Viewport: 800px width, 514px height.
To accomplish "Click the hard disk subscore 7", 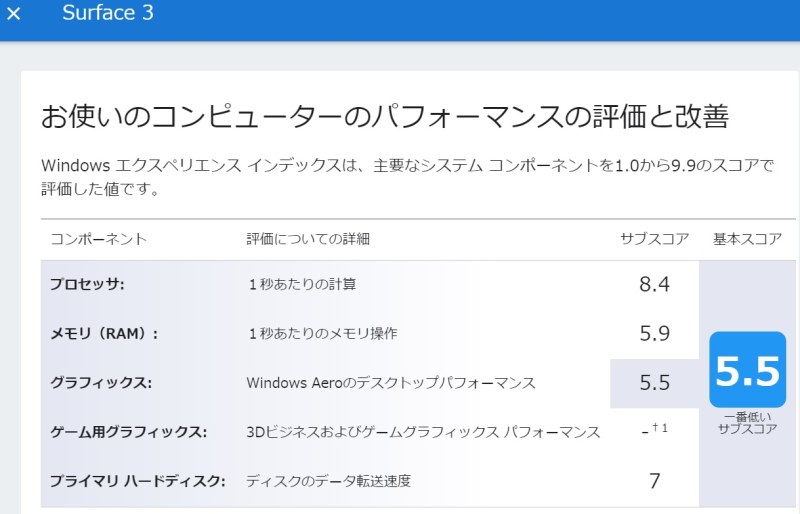I will click(x=655, y=481).
